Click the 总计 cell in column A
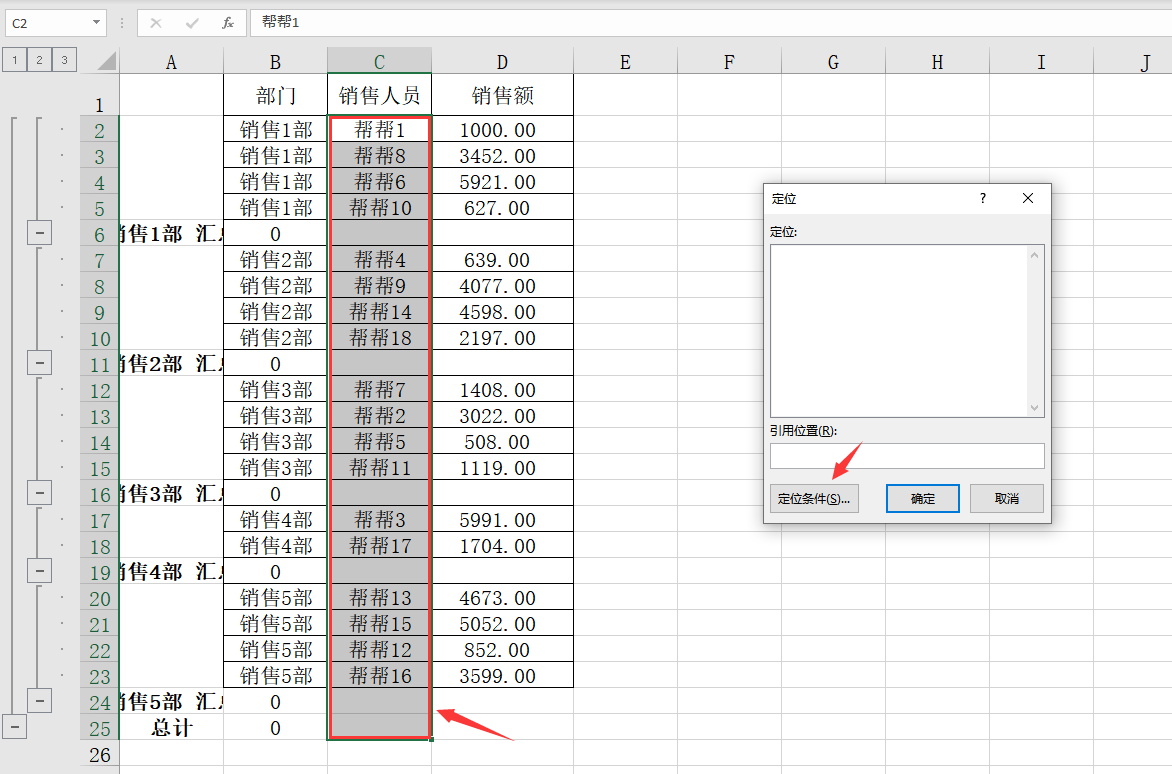 tap(171, 727)
